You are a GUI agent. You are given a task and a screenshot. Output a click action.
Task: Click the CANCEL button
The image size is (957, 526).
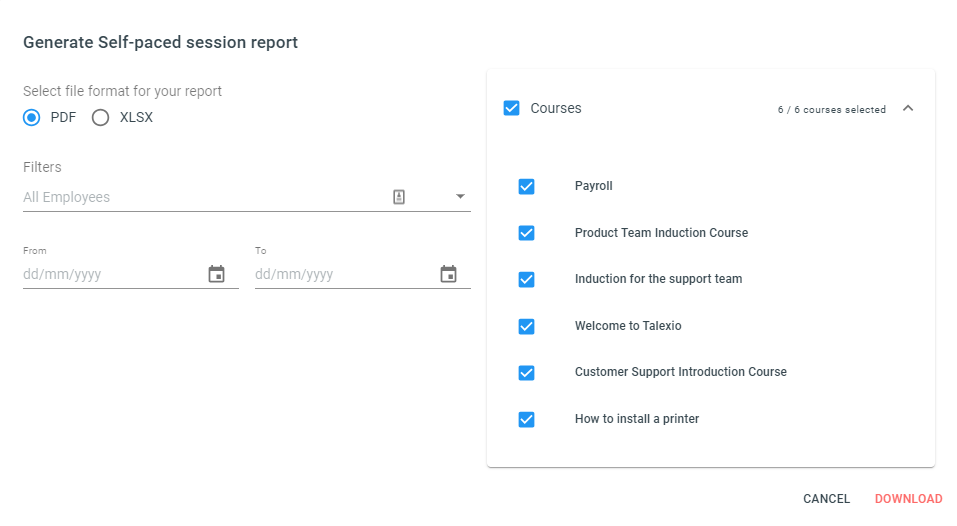pos(826,499)
